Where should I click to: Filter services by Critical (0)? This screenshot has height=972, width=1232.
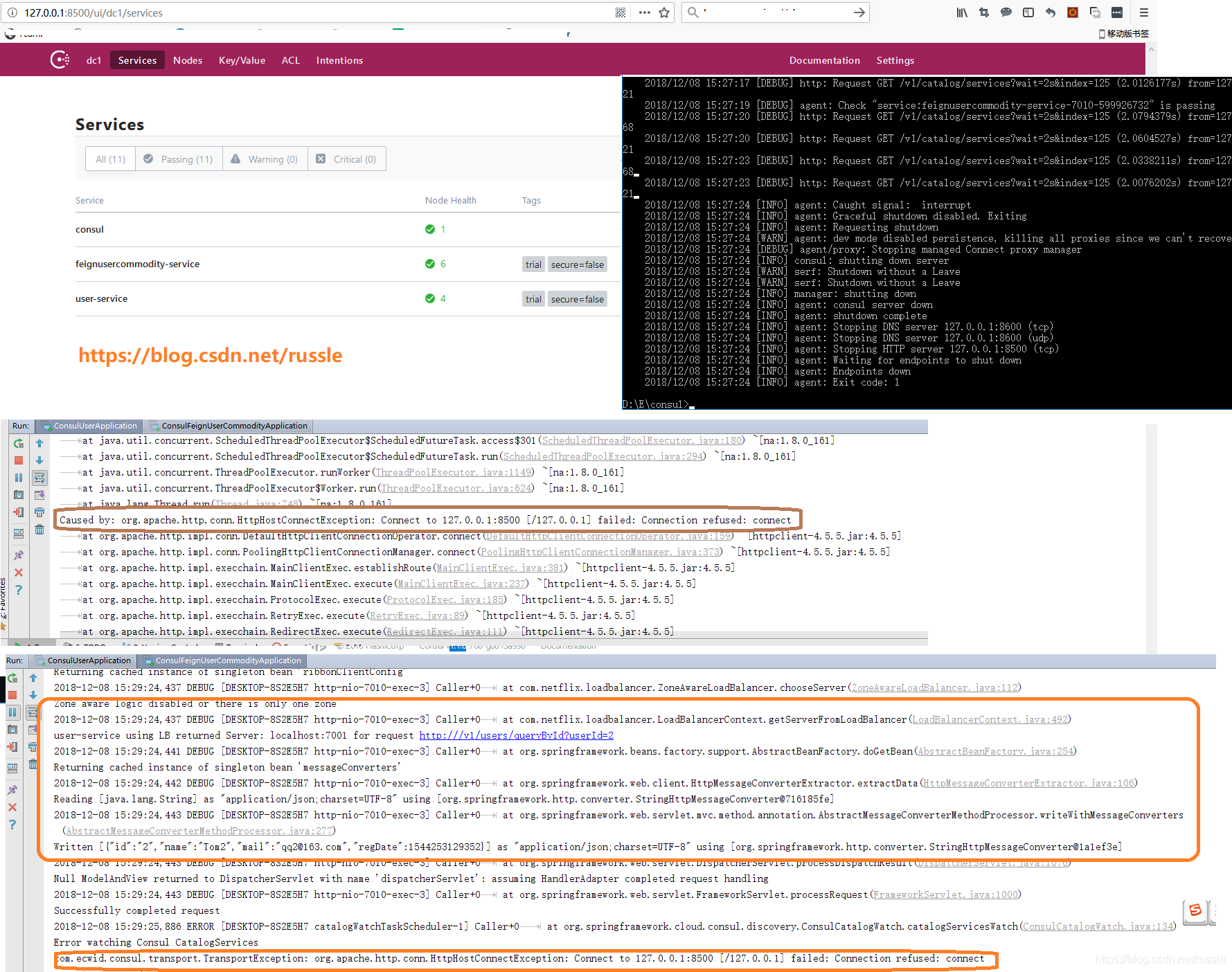[346, 159]
